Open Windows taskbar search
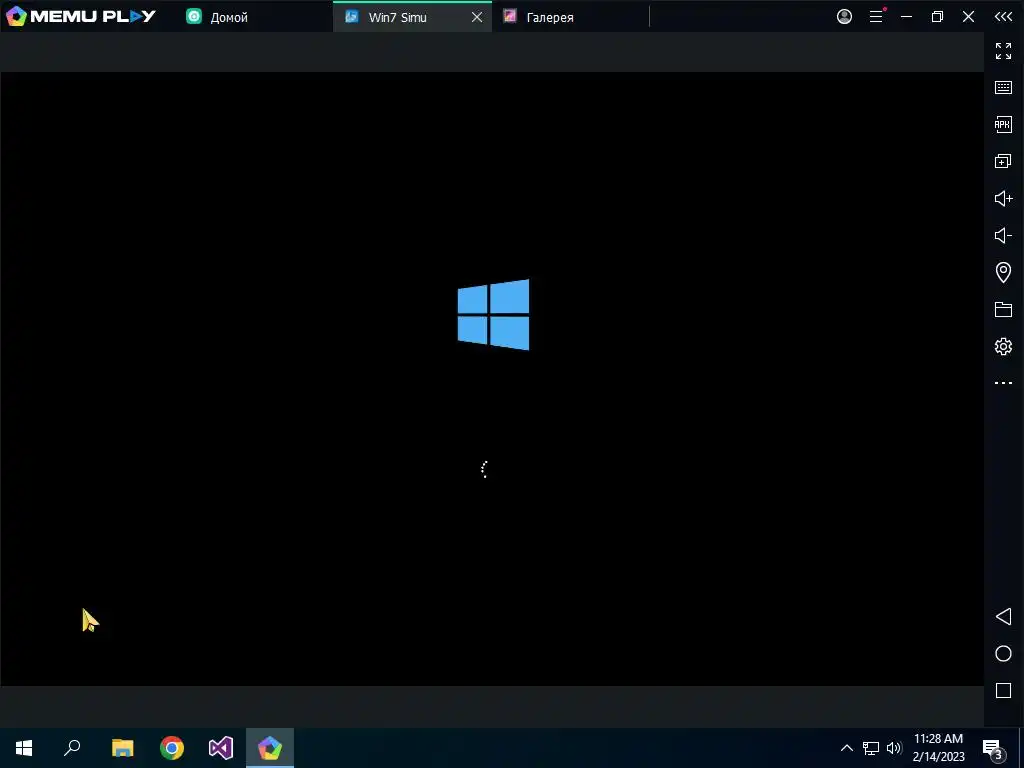The image size is (1024, 768). click(72, 748)
